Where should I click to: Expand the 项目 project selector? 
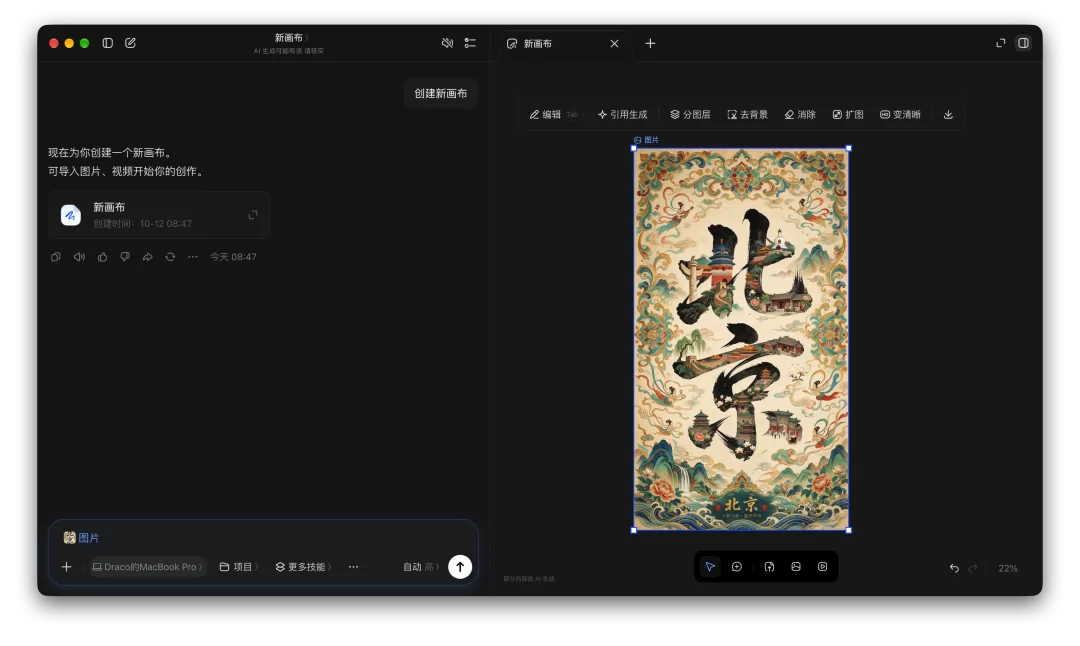(239, 567)
